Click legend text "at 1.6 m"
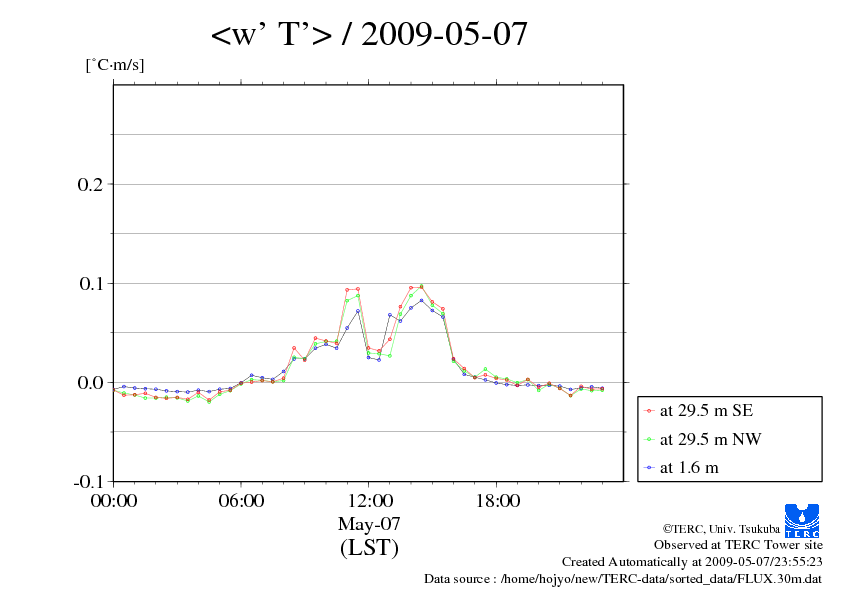Viewport: 842px width, 595px height. pyautogui.click(x=689, y=468)
